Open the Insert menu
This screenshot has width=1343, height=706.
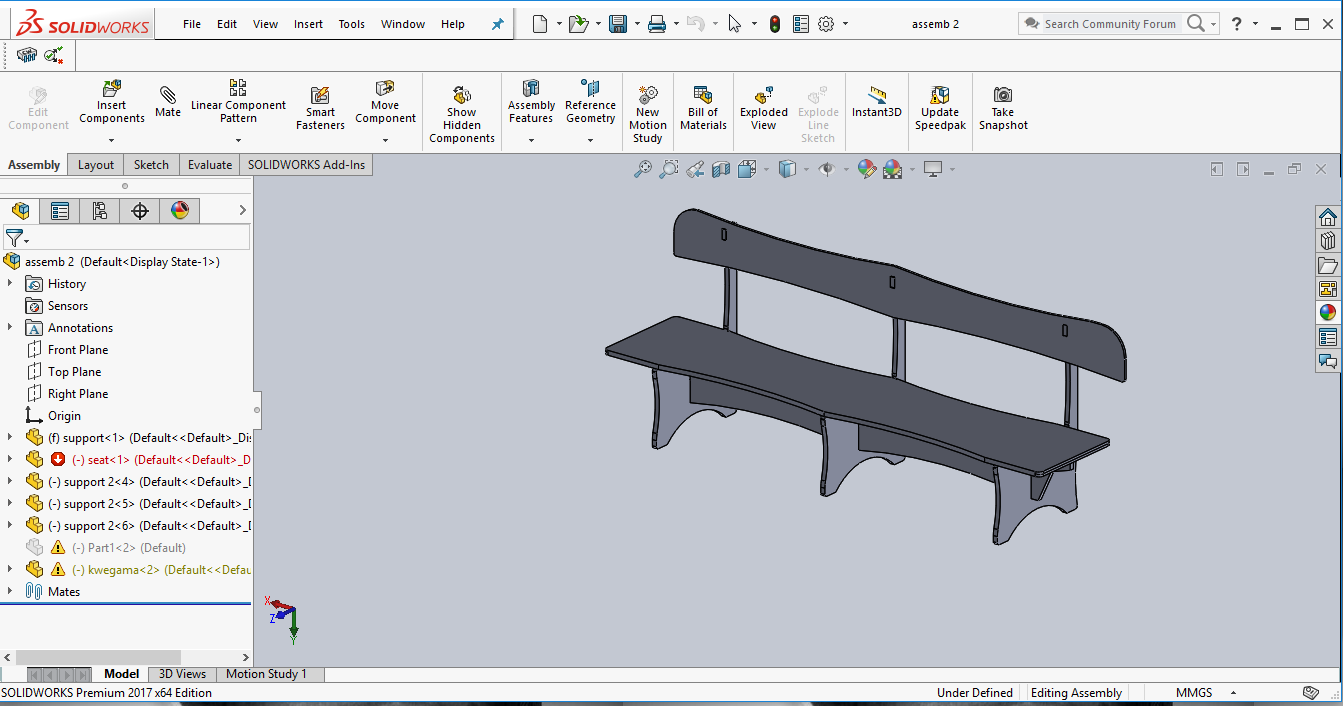point(307,24)
